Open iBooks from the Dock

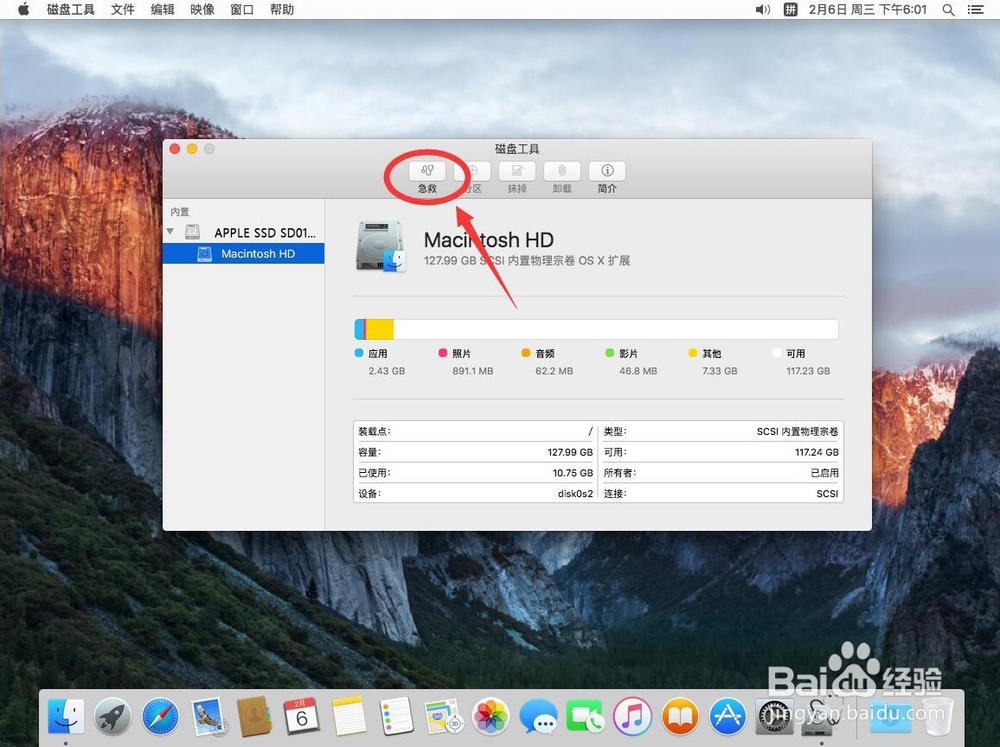(x=680, y=716)
